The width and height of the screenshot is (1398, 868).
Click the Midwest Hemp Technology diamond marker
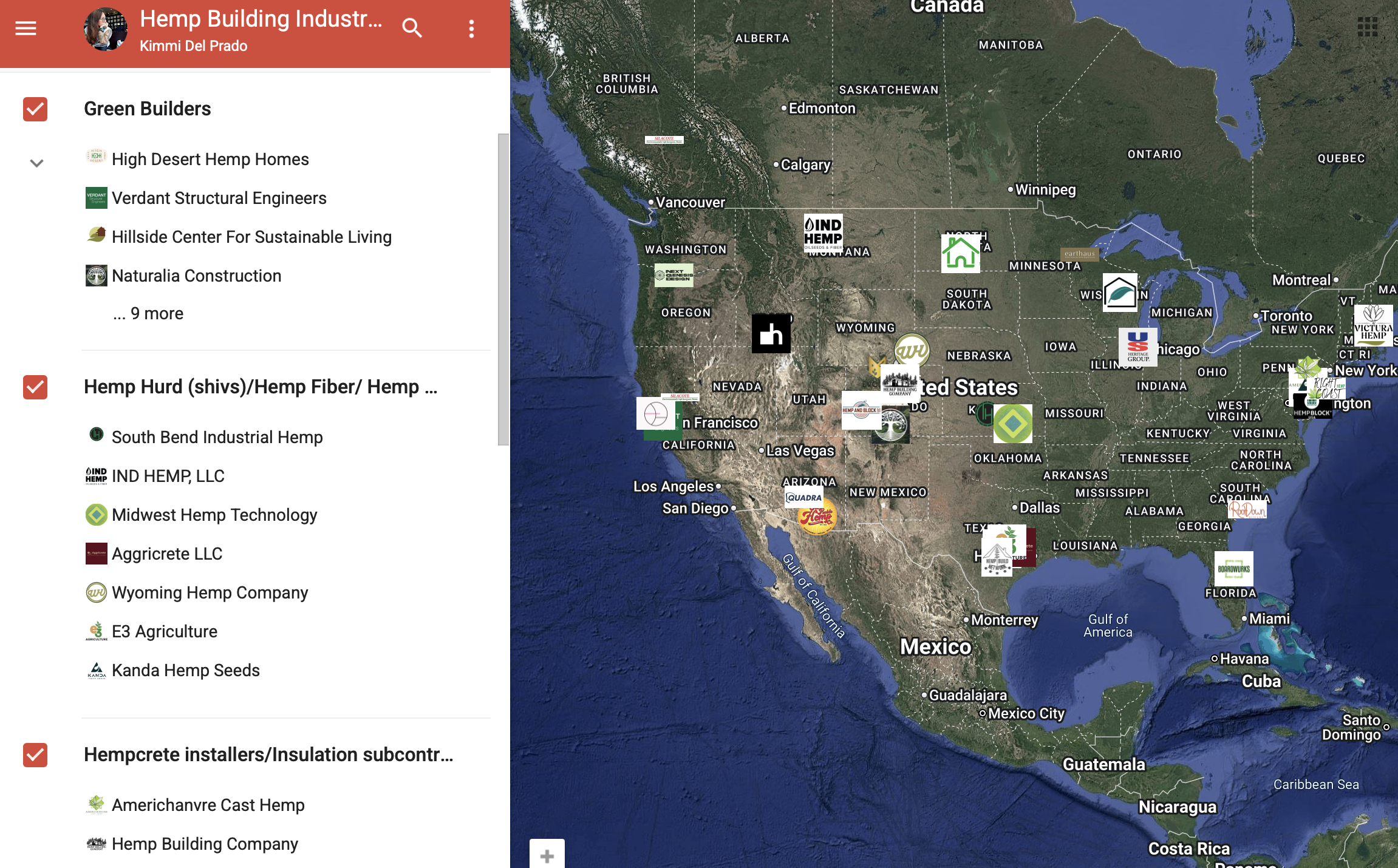1012,424
